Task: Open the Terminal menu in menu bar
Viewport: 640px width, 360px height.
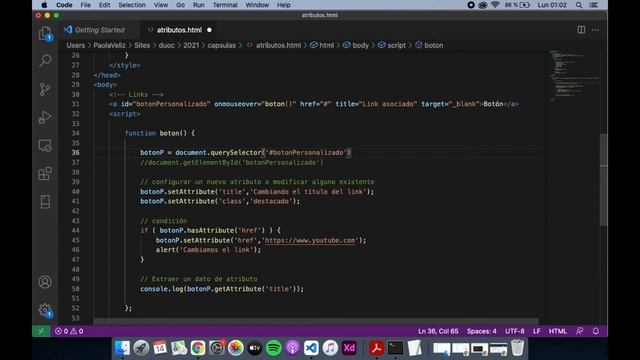Action: coord(225,5)
